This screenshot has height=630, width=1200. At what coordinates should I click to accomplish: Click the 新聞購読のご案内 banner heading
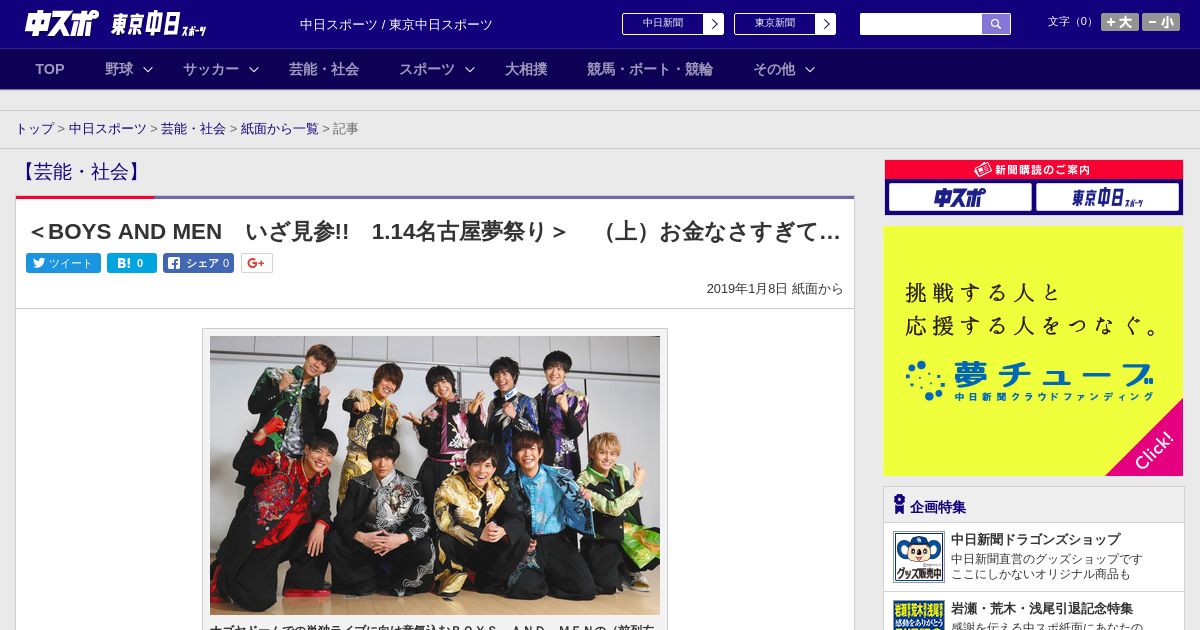pyautogui.click(x=1033, y=170)
